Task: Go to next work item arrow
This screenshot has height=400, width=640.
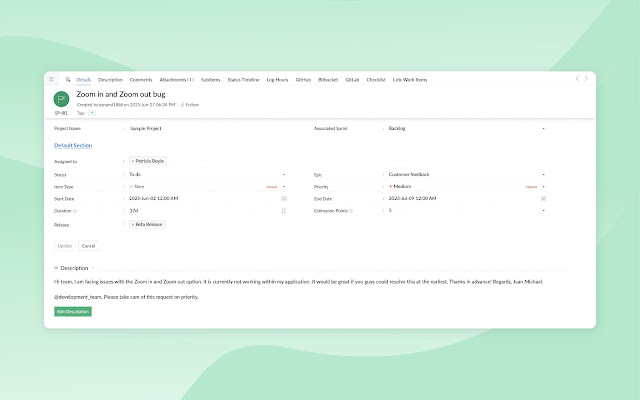Action: click(586, 78)
